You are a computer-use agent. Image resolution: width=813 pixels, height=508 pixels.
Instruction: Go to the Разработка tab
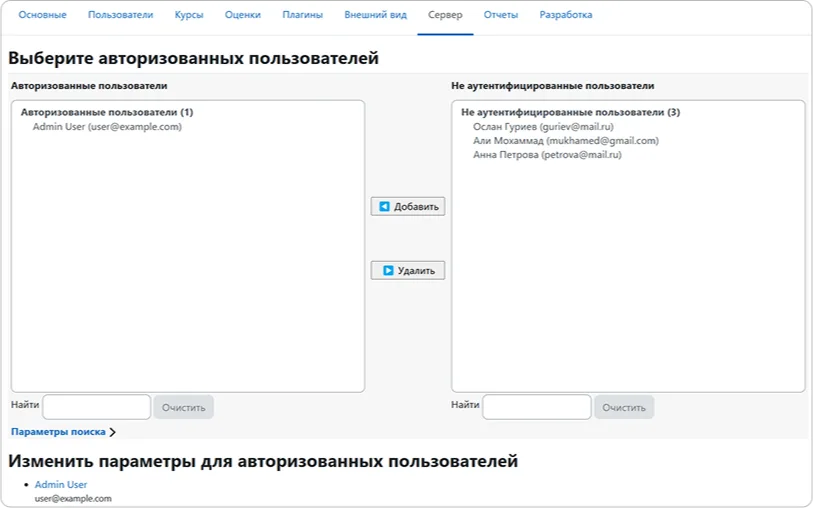[x=566, y=16]
